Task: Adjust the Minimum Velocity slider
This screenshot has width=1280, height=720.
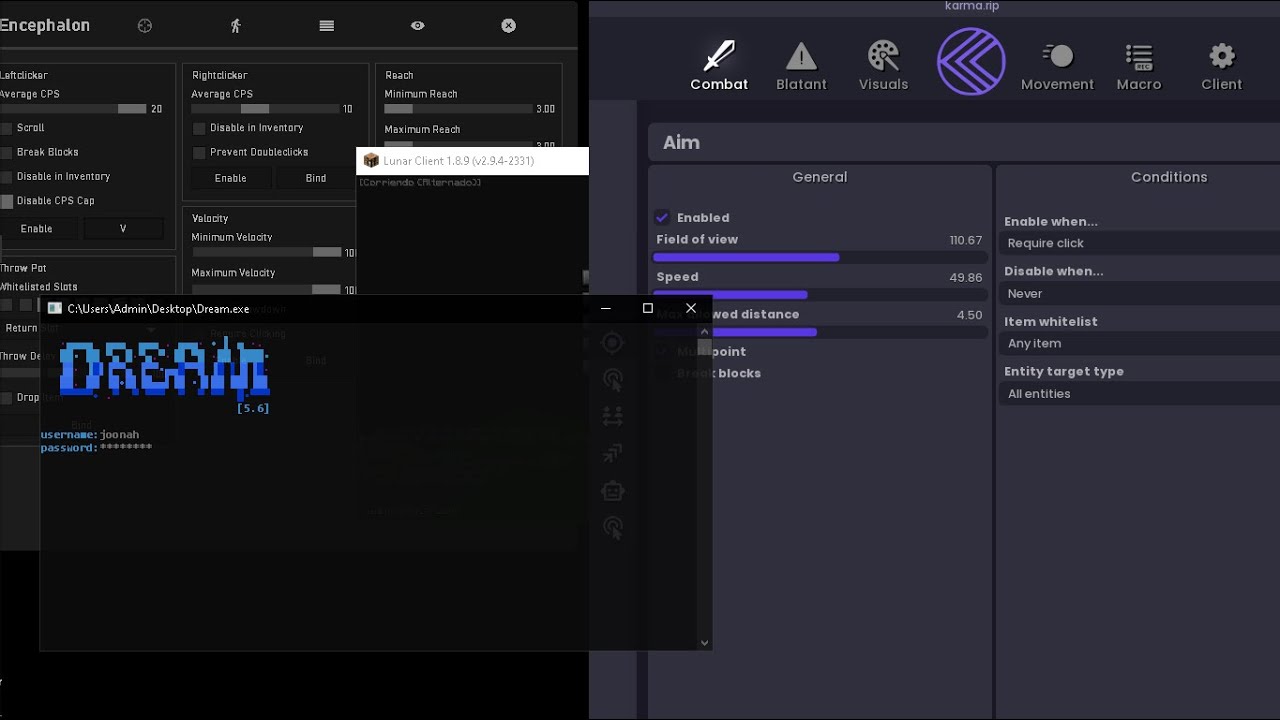Action: [267, 253]
